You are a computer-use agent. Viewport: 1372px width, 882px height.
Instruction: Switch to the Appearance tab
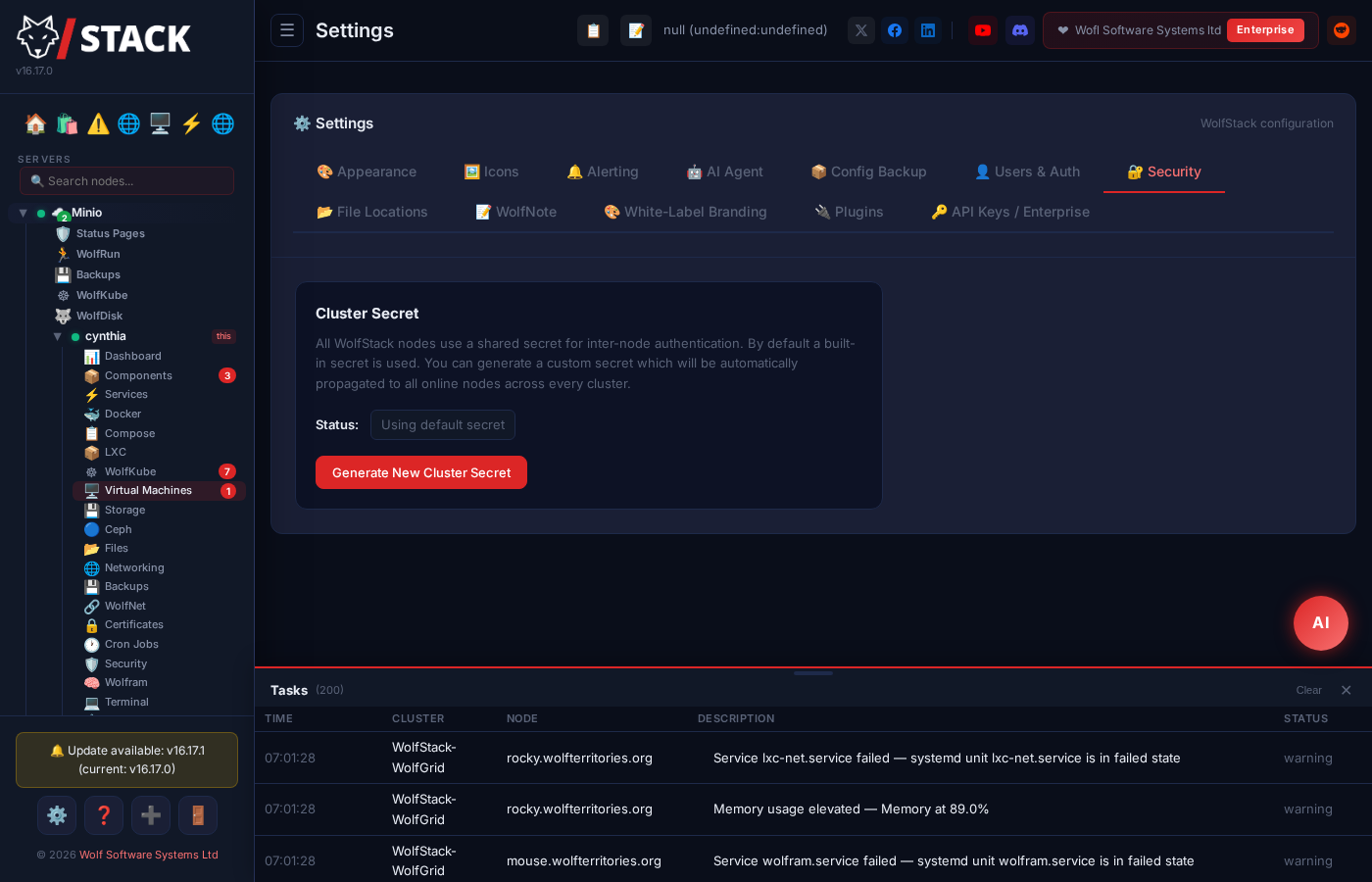click(367, 171)
